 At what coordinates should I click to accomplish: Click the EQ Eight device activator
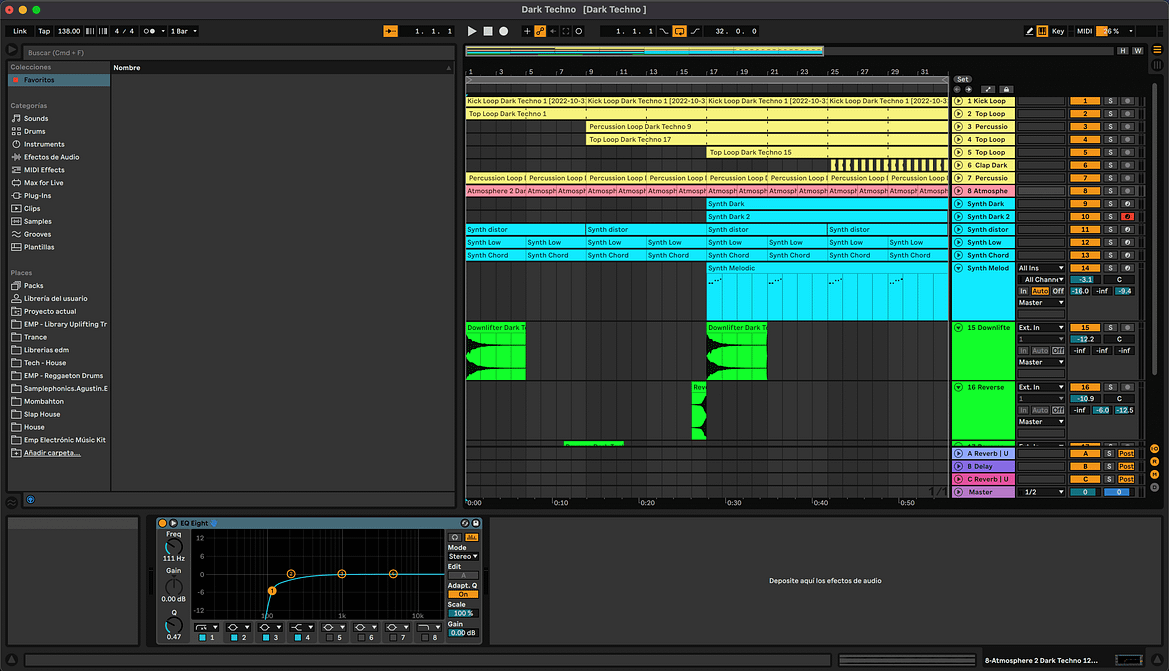(x=162, y=523)
